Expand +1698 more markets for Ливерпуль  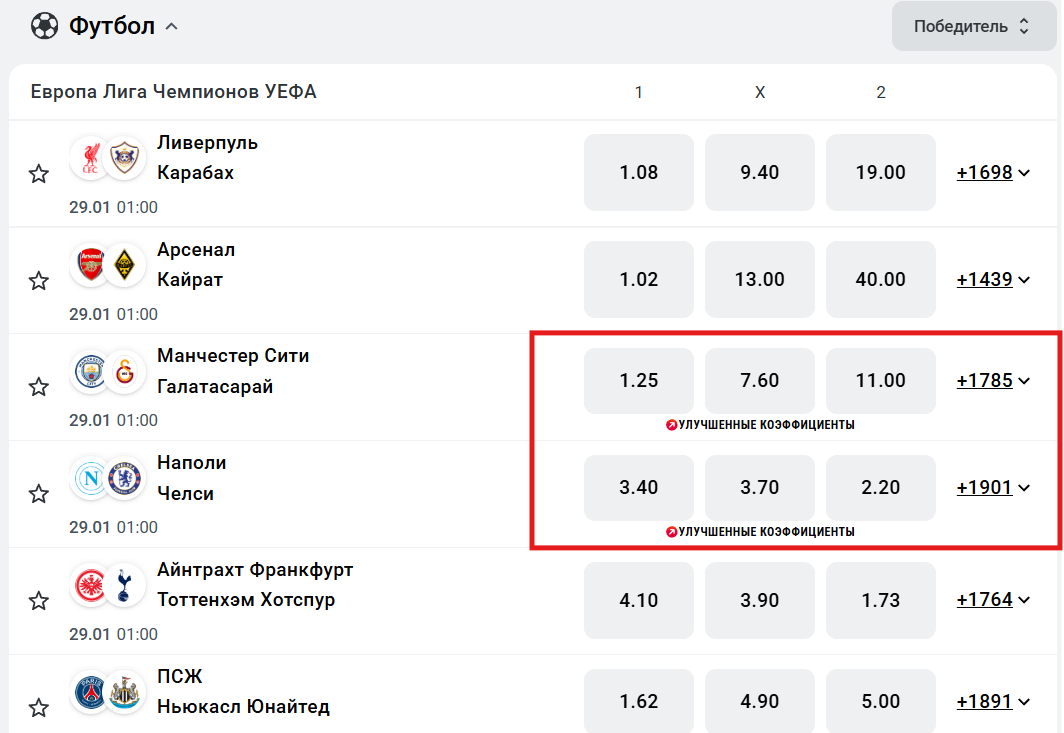pyautogui.click(x=993, y=173)
